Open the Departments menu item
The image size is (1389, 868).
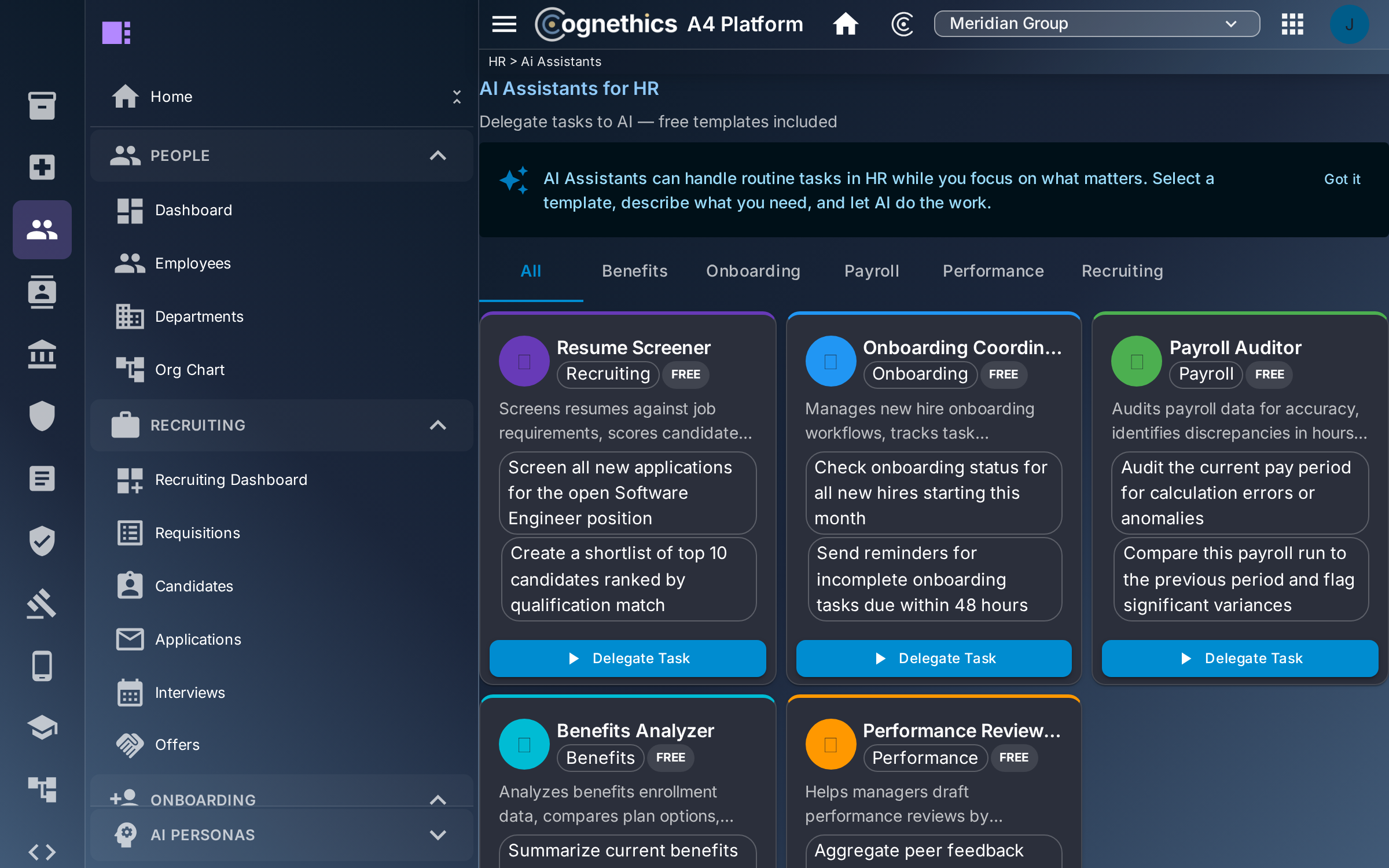282,317
